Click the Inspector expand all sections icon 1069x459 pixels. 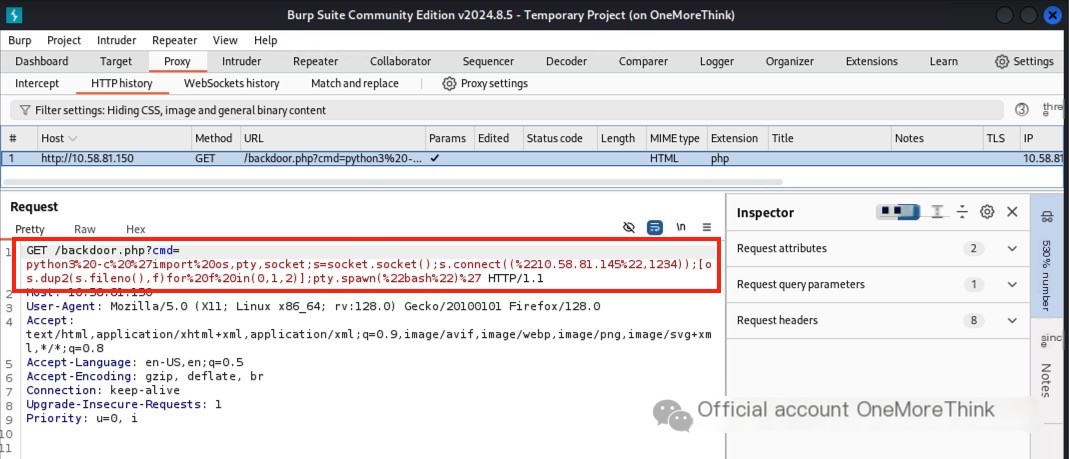pos(937,212)
